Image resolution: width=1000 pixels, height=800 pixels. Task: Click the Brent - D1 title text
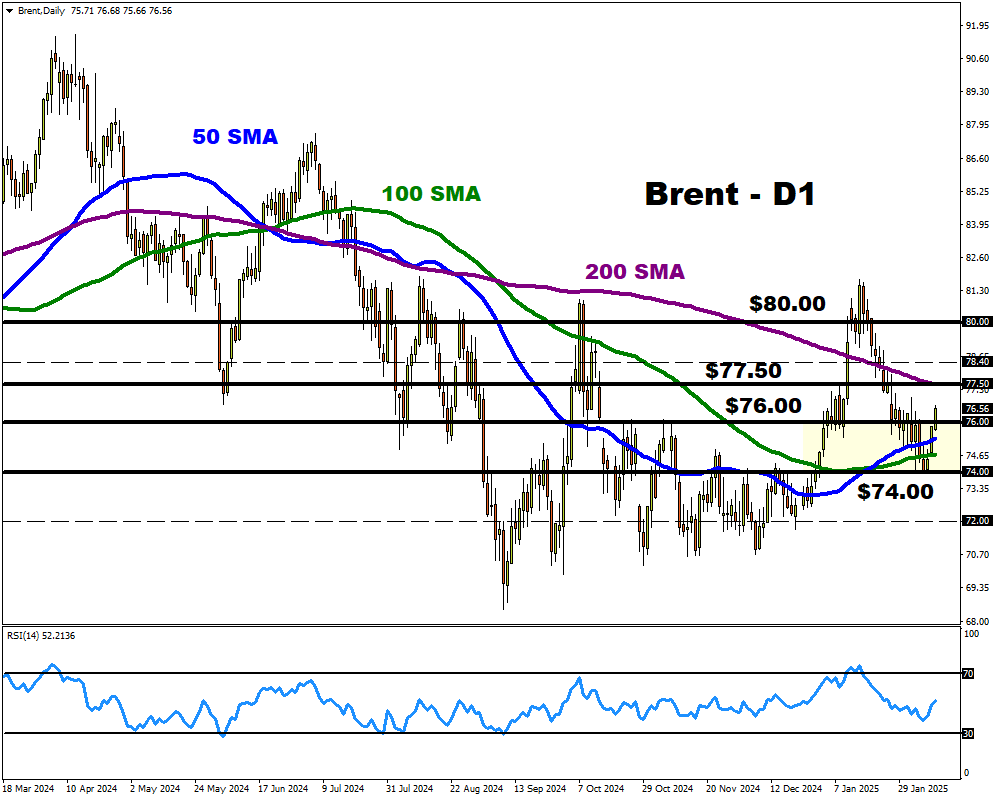729,193
